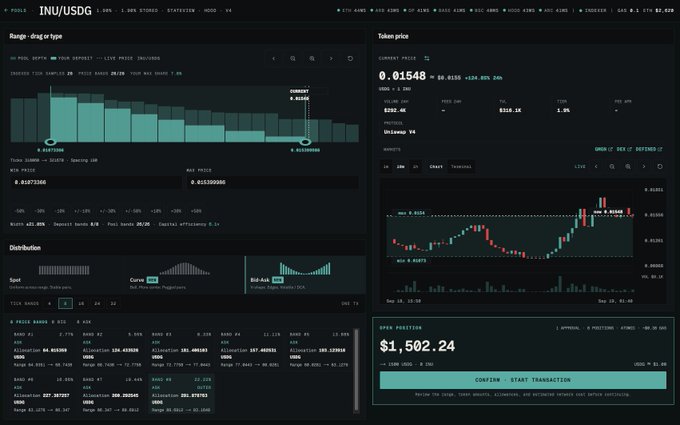Pan the price candlestick chart right
This screenshot has width=680, height=425.
tap(644, 167)
